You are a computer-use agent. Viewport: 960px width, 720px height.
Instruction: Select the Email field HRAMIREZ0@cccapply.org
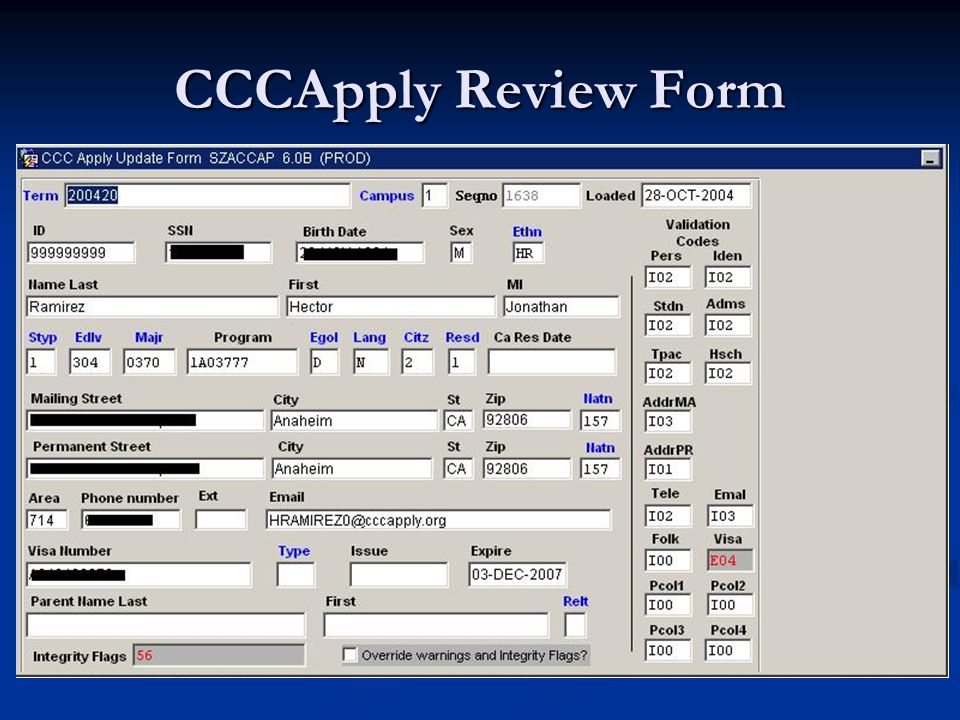438,520
